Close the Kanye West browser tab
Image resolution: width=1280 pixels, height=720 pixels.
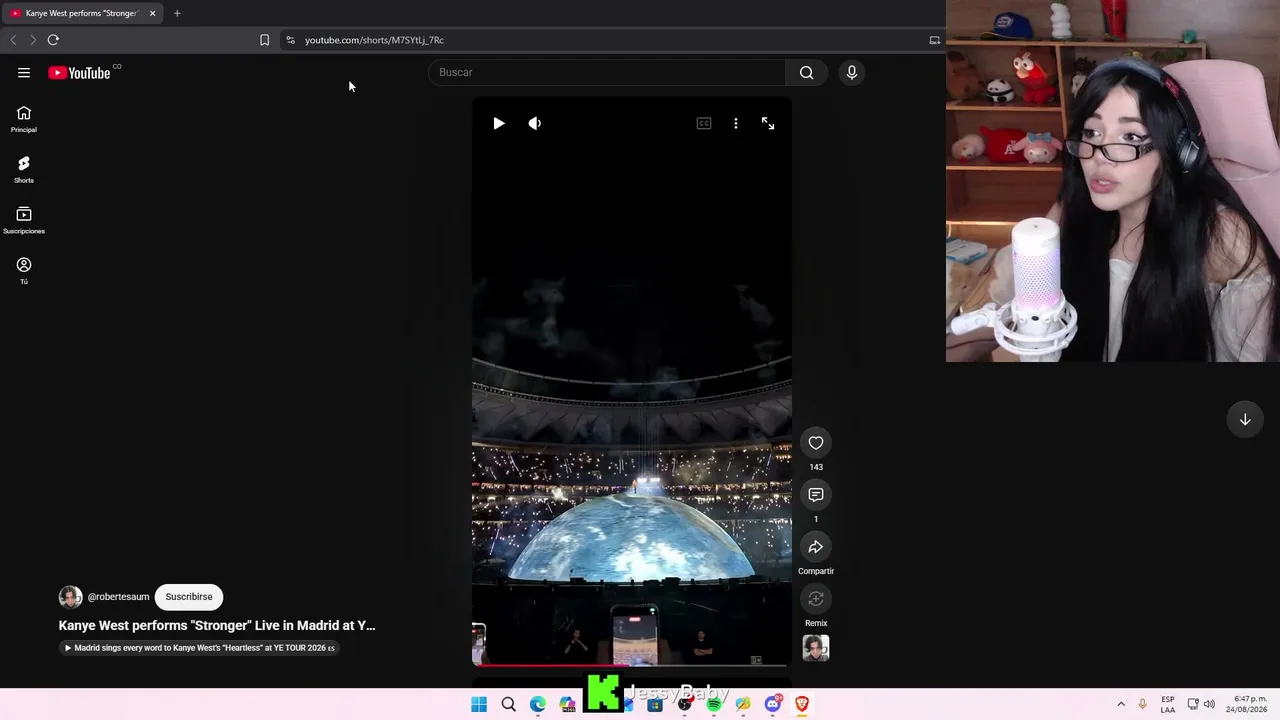(152, 13)
